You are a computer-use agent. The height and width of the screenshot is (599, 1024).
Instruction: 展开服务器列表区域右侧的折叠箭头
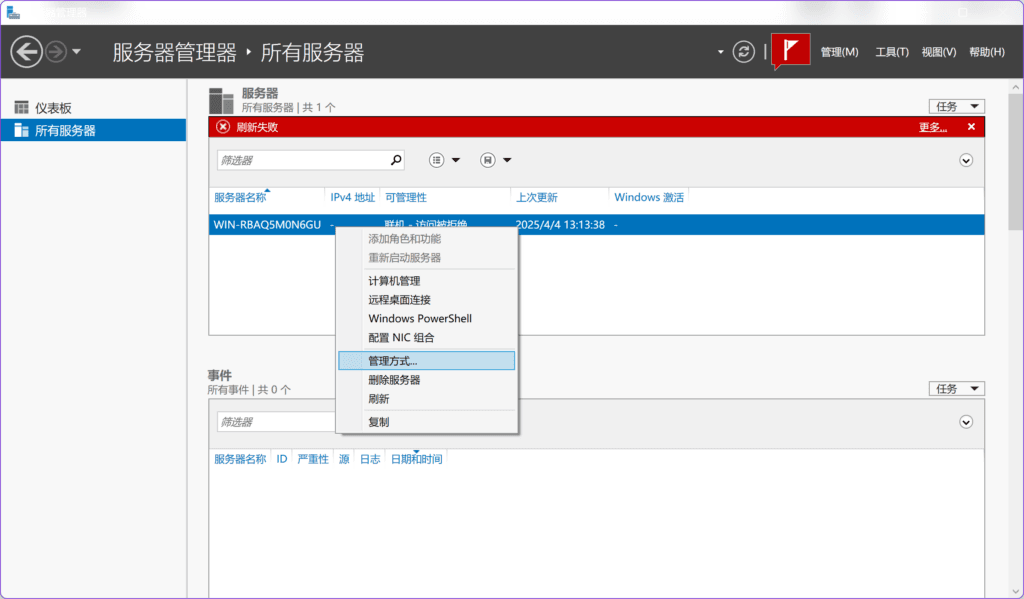pyautogui.click(x=965, y=160)
